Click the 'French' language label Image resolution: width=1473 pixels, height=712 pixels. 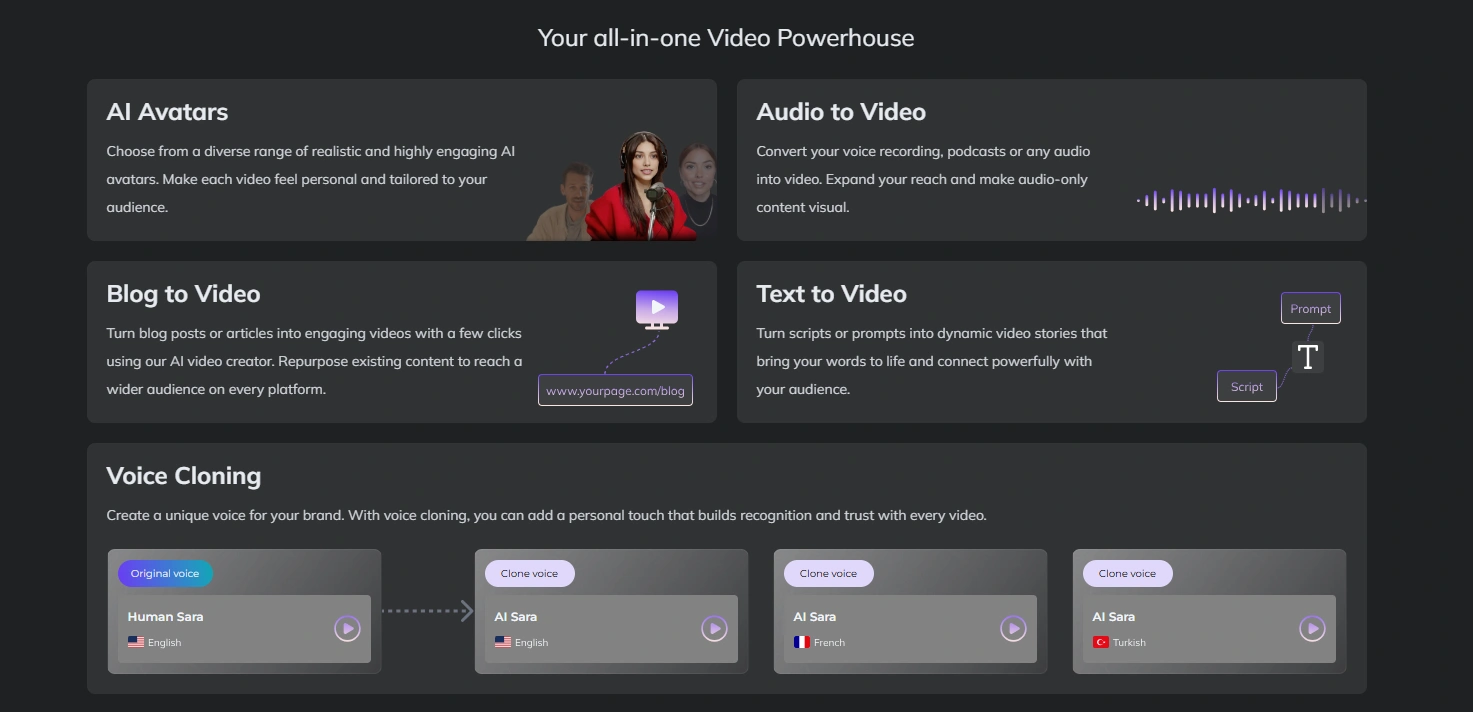point(829,643)
